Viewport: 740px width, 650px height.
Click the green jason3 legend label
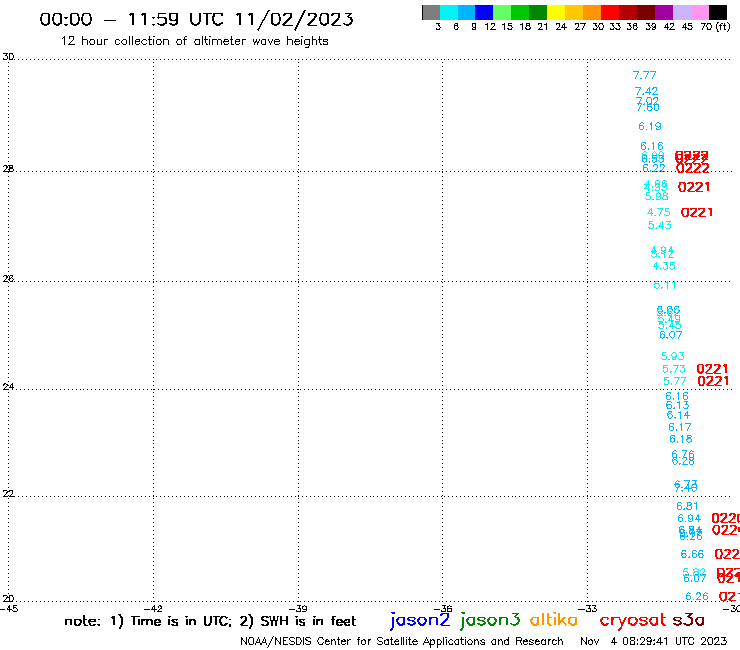[490, 620]
